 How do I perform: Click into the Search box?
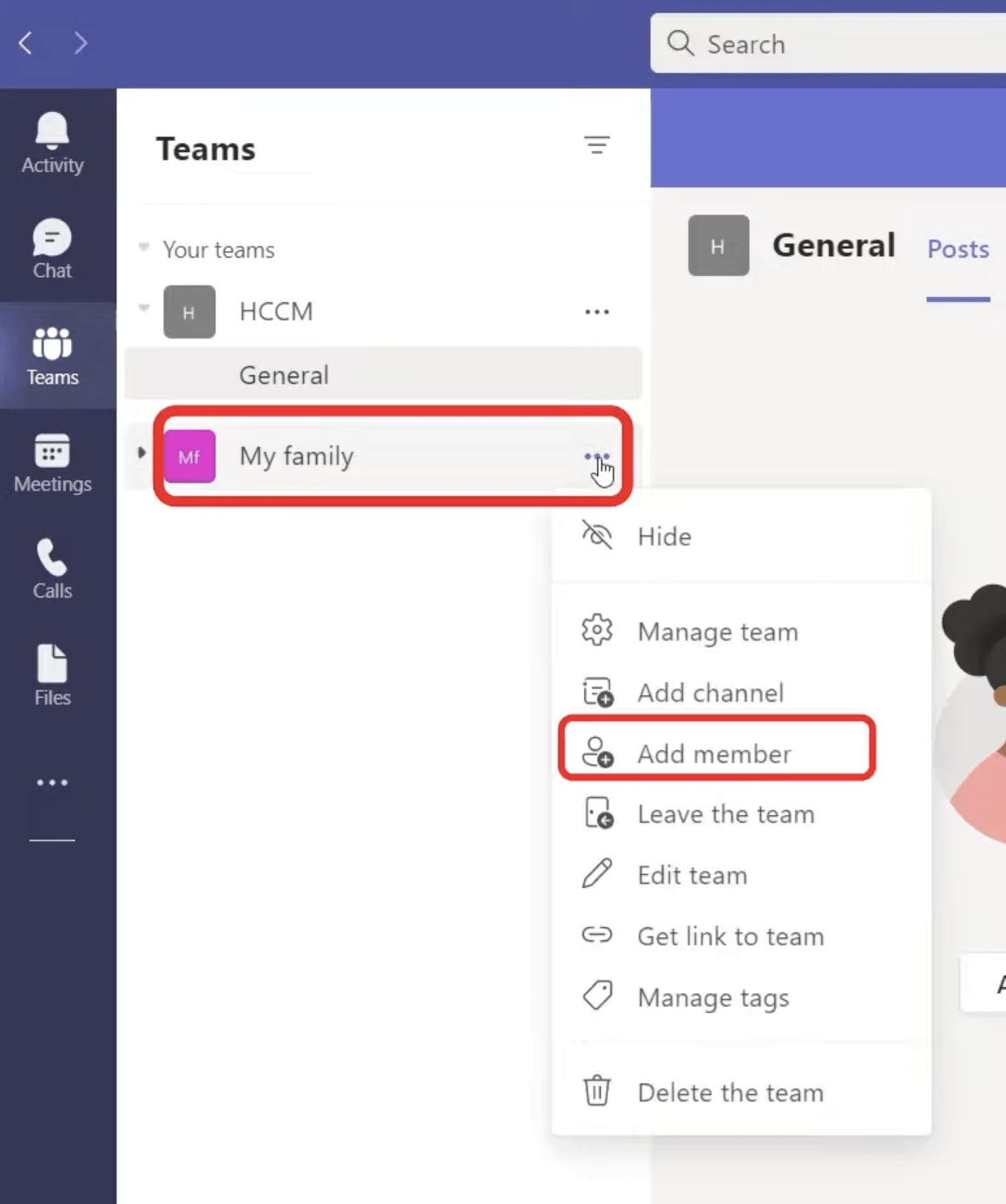point(828,43)
